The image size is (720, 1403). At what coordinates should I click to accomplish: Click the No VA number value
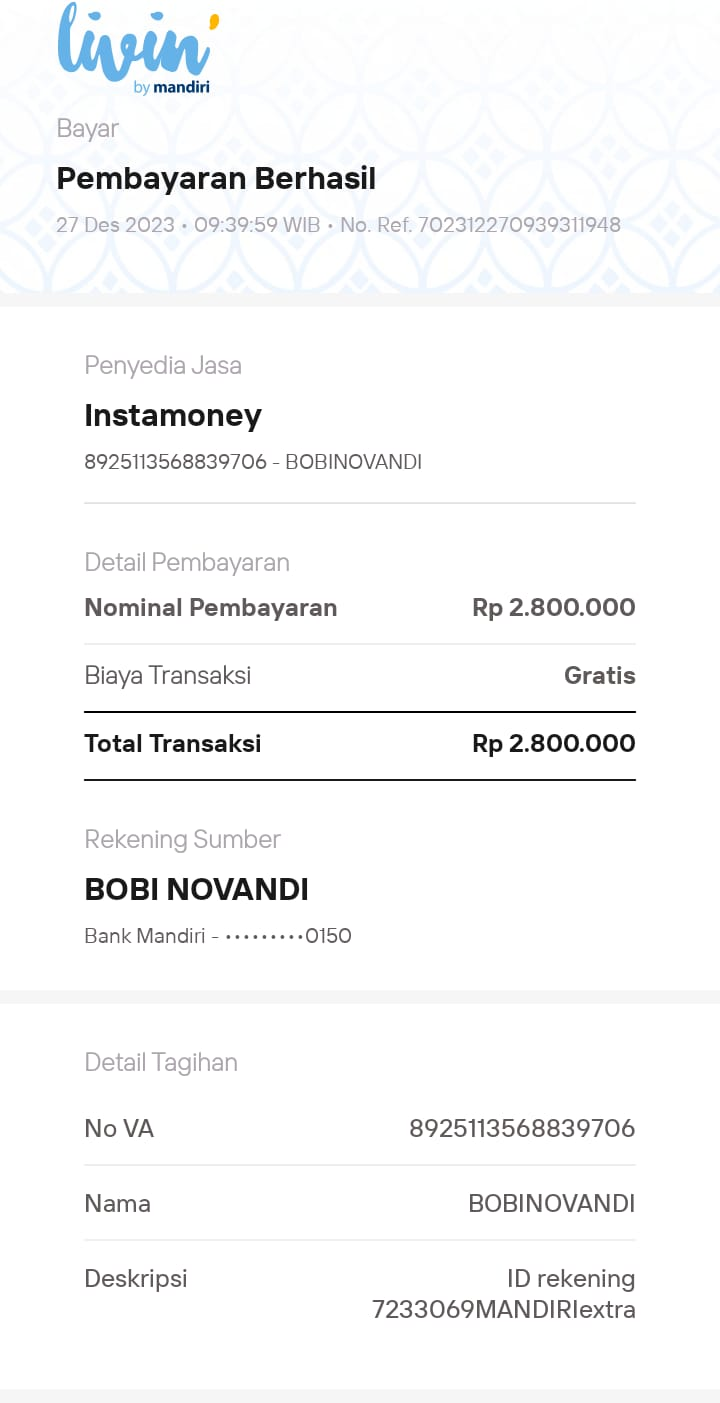tap(521, 1129)
